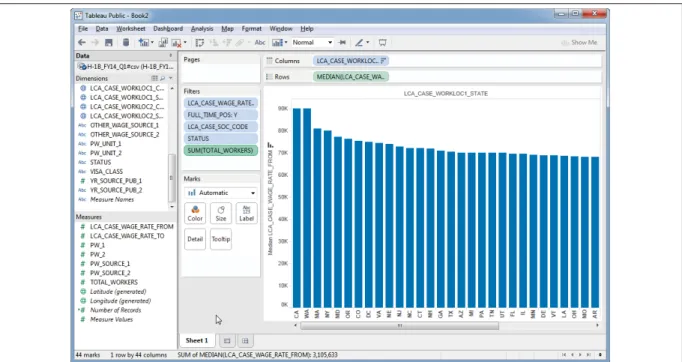Open the clear sheet dropdown arrow
The image size is (682, 362).
[185, 43]
